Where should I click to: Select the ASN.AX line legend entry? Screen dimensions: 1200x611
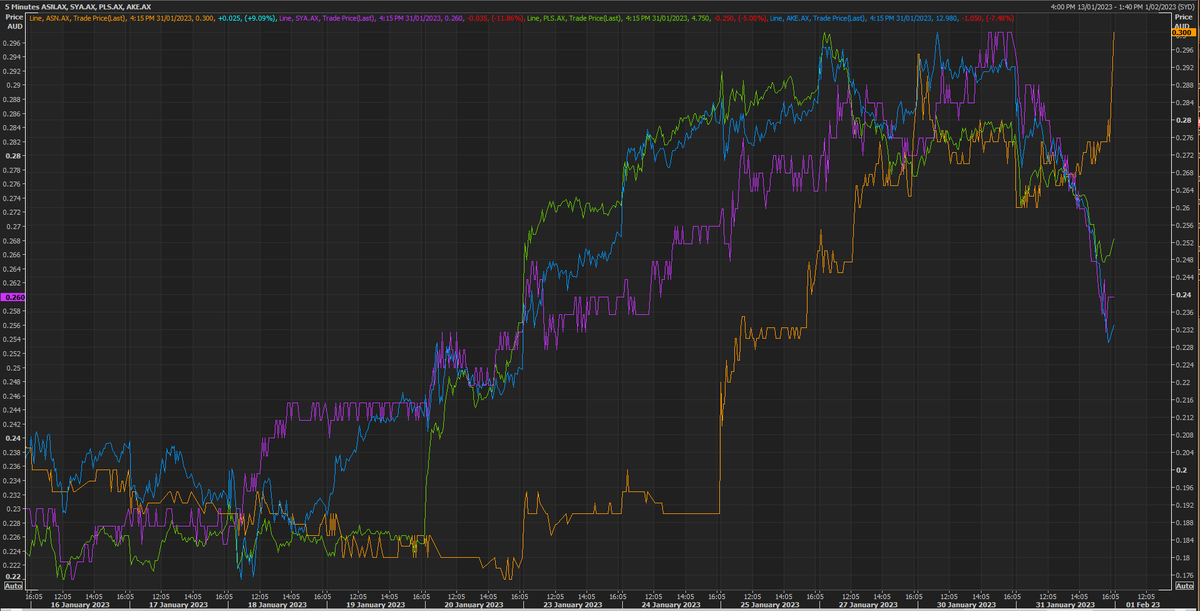pos(153,18)
